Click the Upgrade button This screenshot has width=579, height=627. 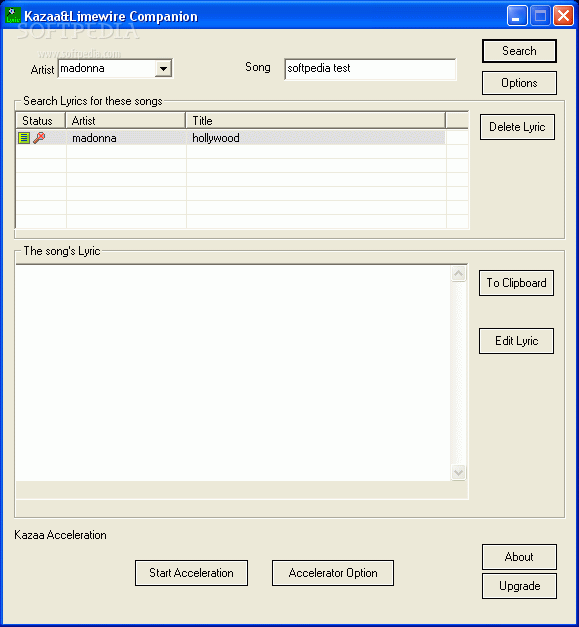point(519,586)
